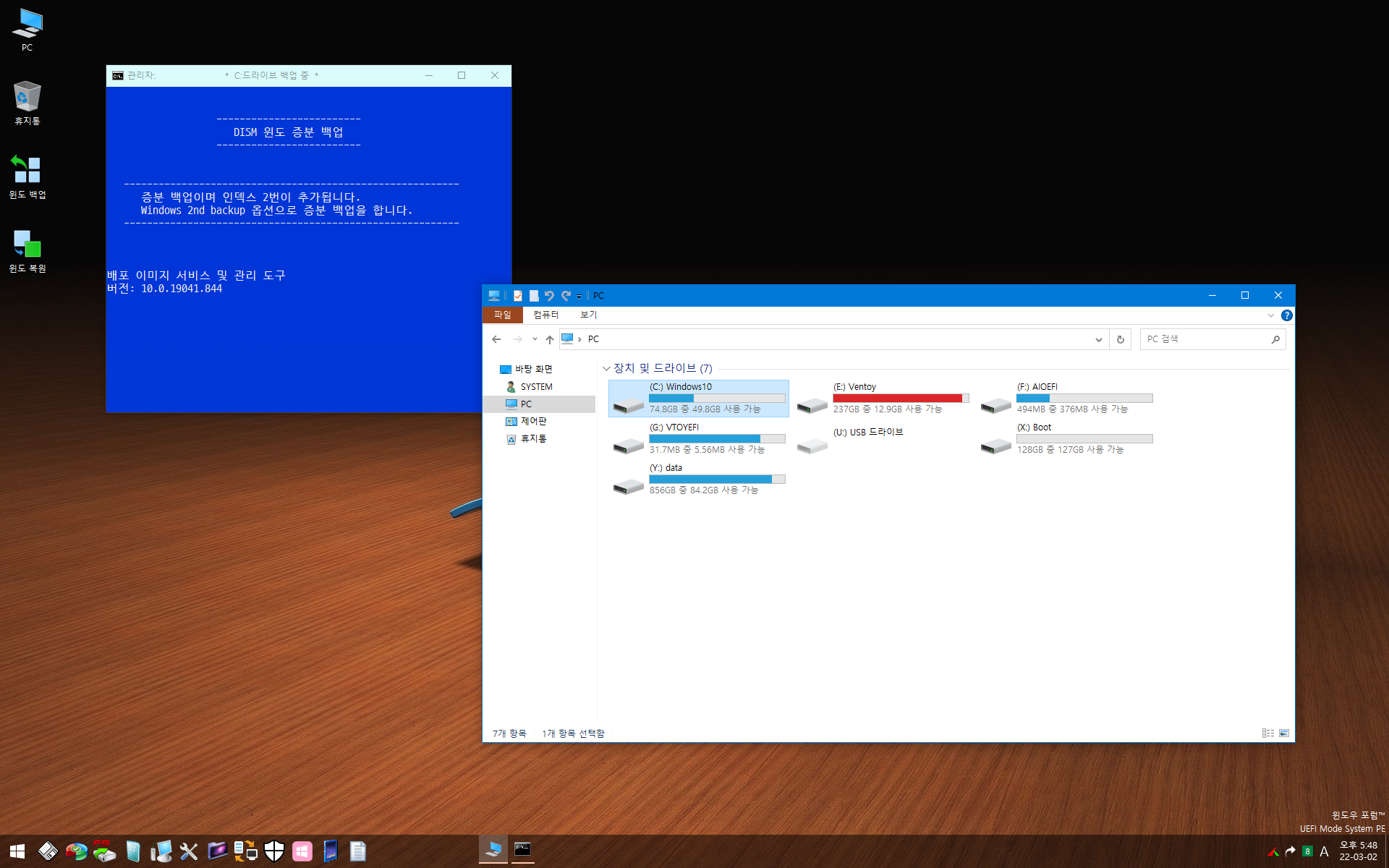Click the search magnifier icon
1389x868 pixels.
point(1275,339)
